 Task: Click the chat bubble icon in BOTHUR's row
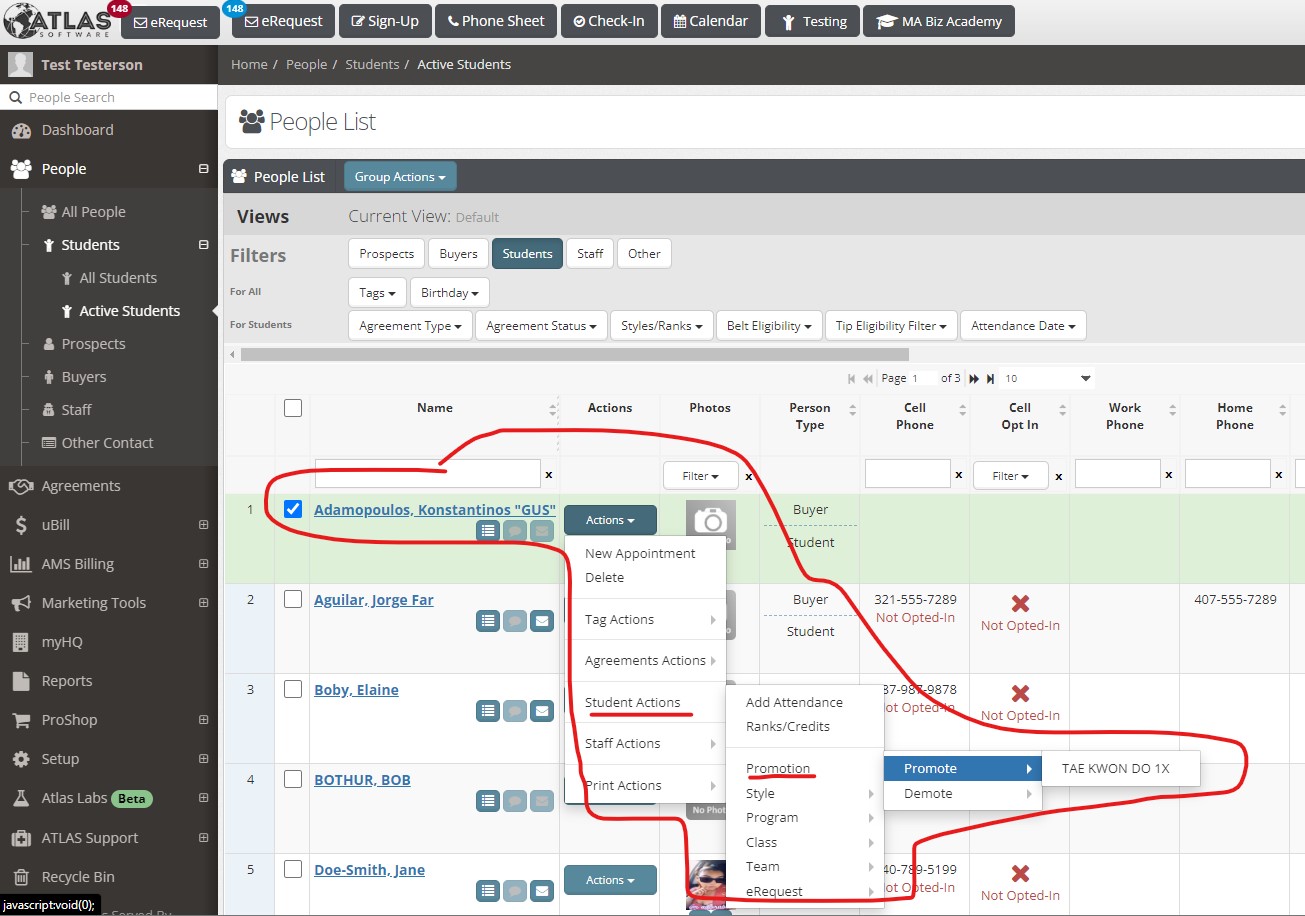click(514, 801)
